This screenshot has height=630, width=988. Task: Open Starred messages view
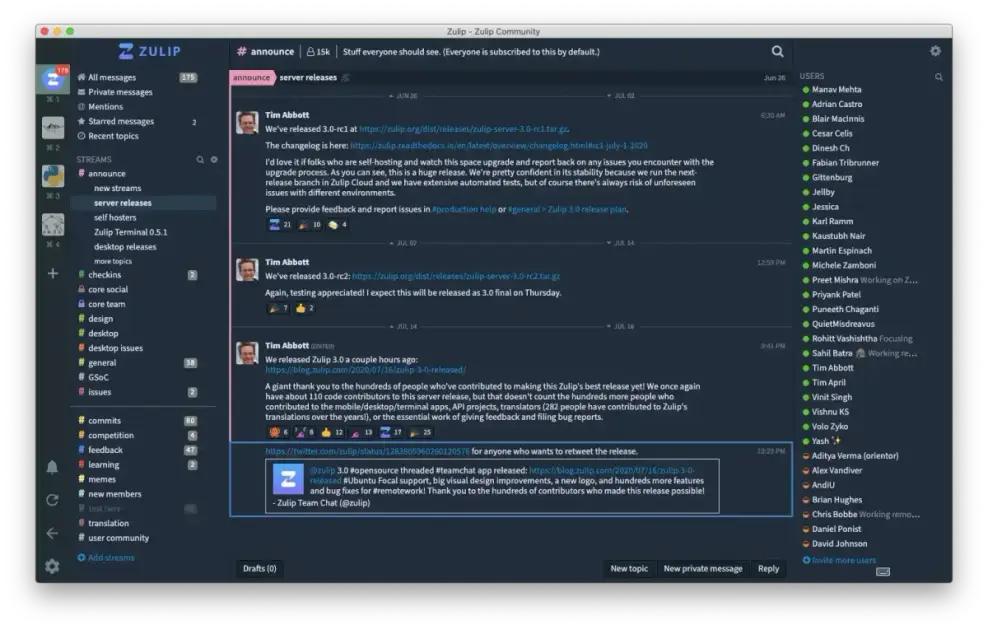click(x=120, y=121)
